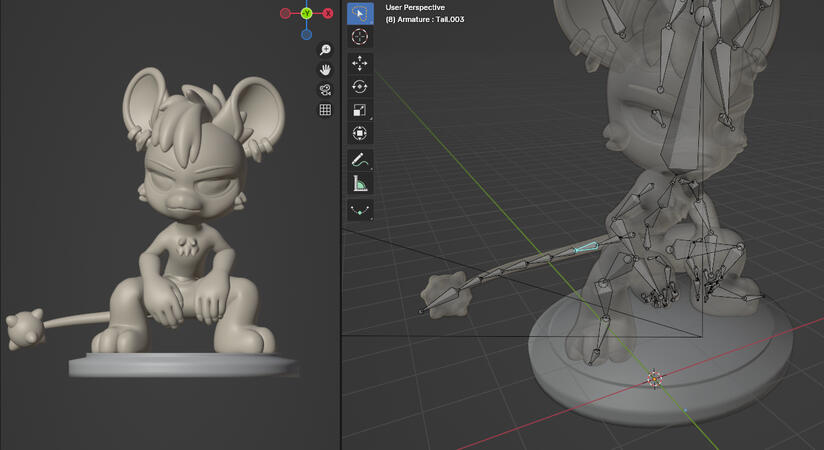
Task: Select the Scale tool
Action: click(360, 111)
